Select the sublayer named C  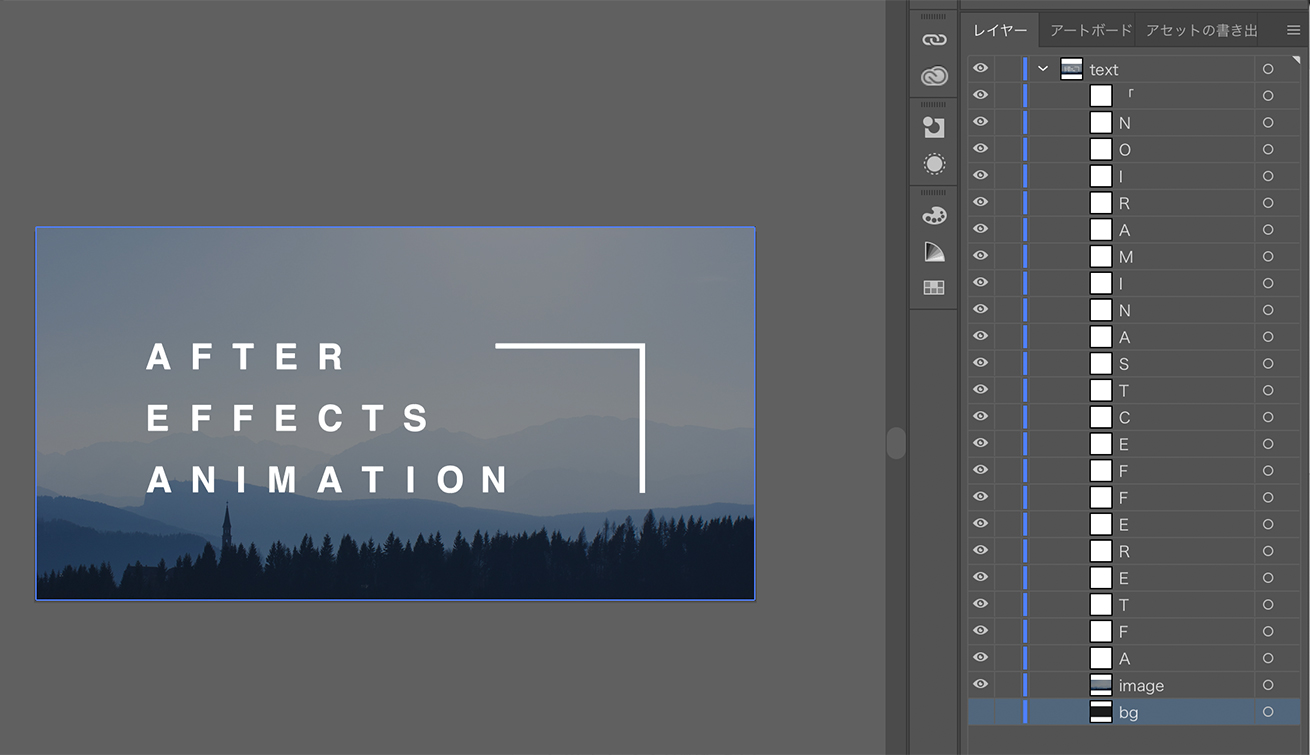[1125, 417]
